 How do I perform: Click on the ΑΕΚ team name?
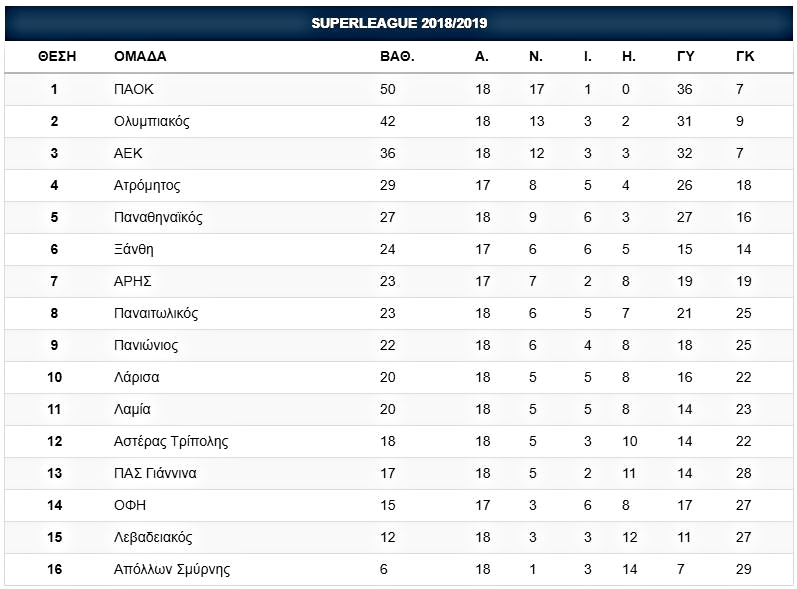pos(128,153)
